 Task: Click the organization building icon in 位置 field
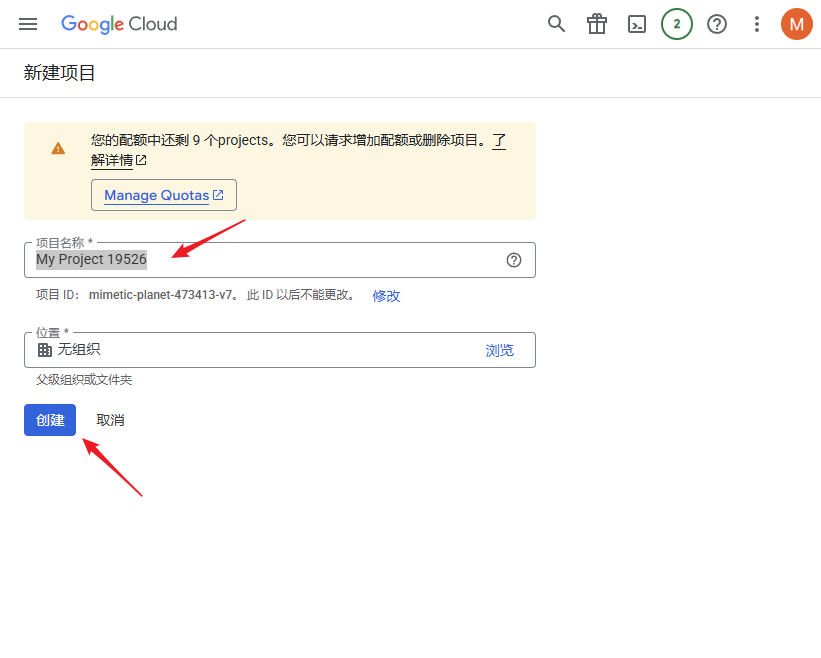[43, 349]
